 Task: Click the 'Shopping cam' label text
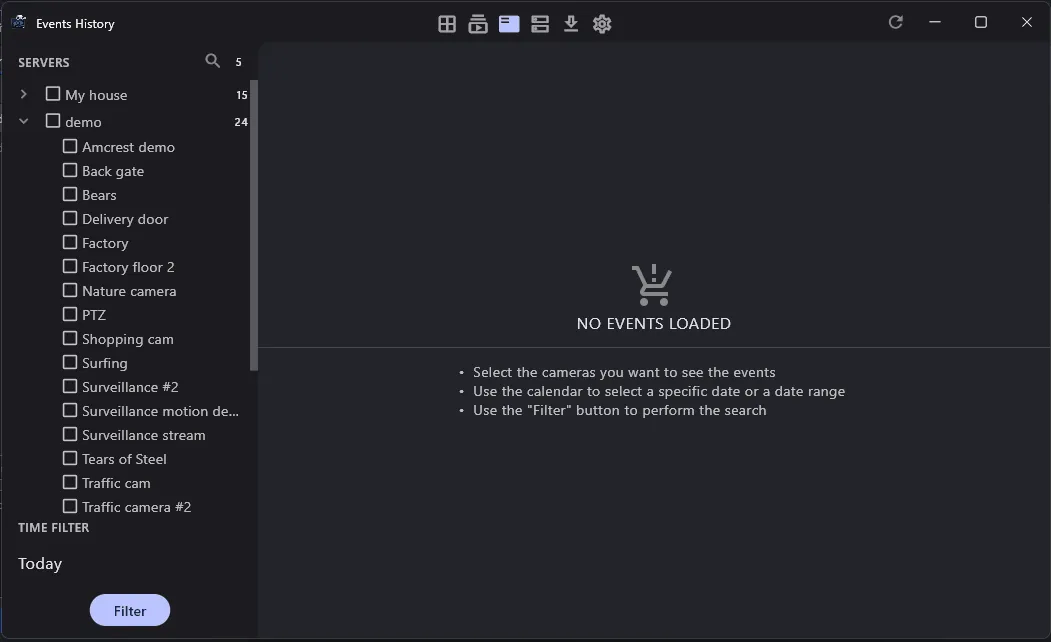[127, 340]
